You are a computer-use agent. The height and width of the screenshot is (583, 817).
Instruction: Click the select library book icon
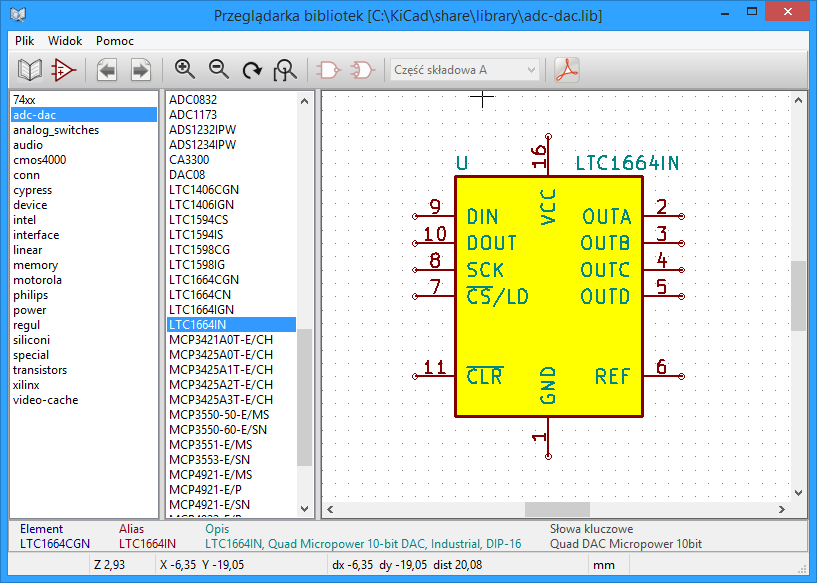pos(30,70)
